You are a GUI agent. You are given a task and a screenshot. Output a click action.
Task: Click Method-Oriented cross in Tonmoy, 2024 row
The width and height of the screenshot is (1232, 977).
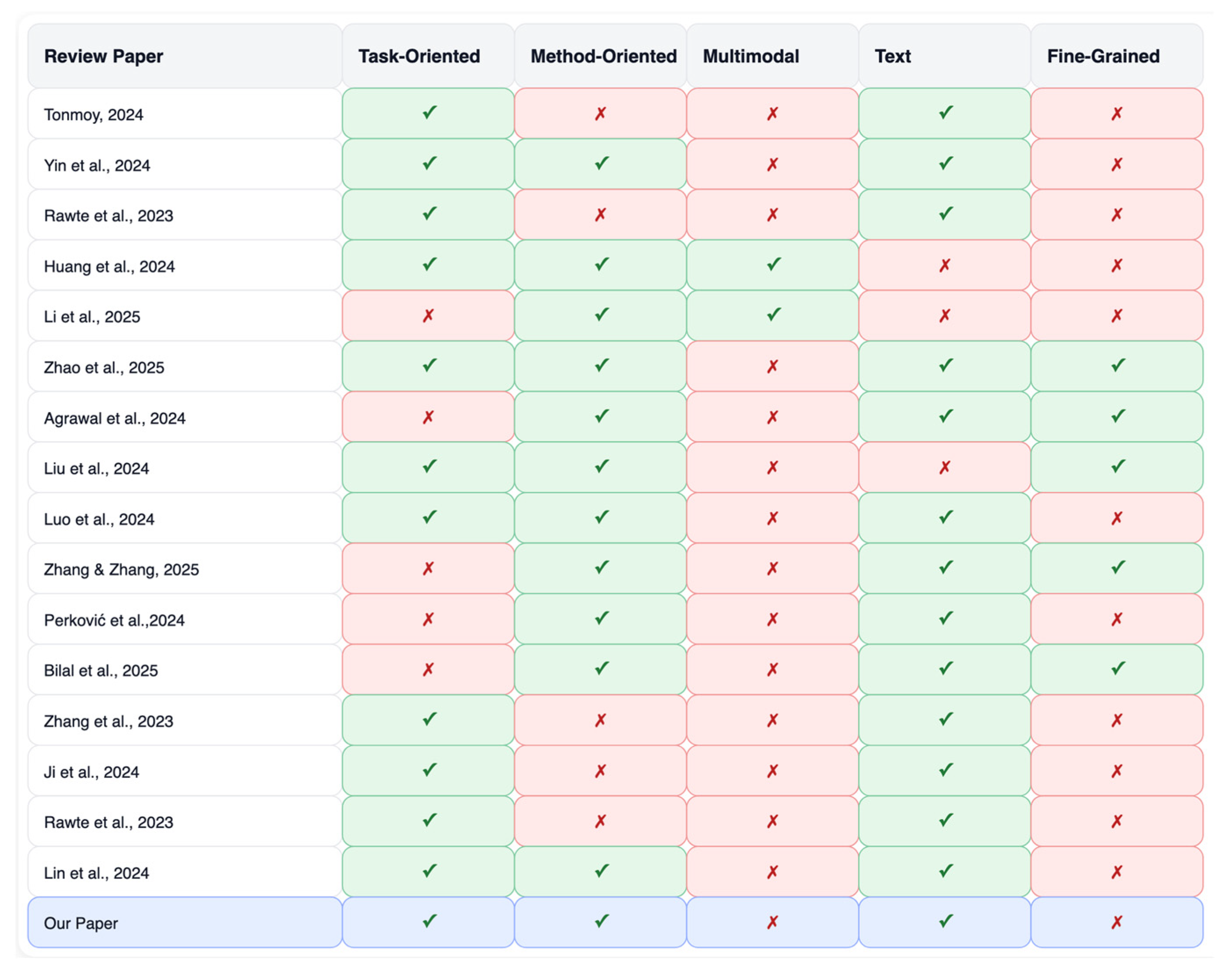tap(600, 114)
